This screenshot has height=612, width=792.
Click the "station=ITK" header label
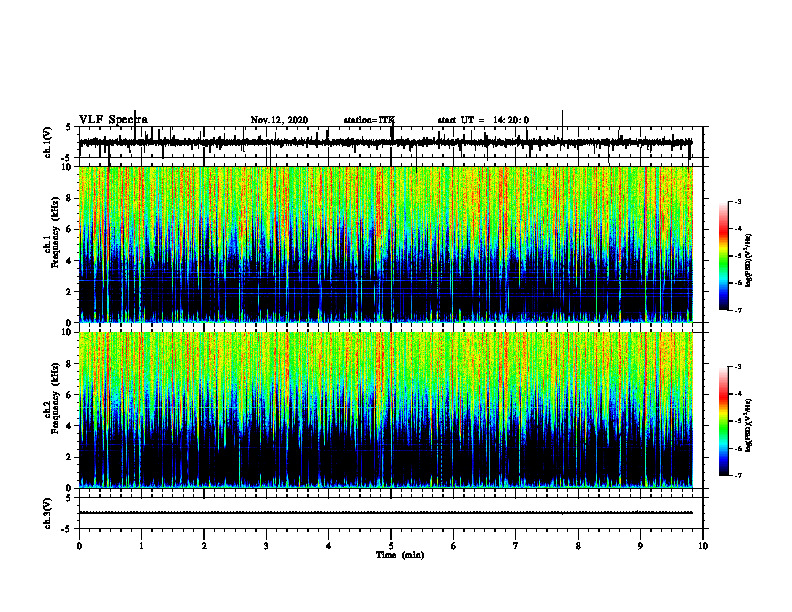coord(369,120)
